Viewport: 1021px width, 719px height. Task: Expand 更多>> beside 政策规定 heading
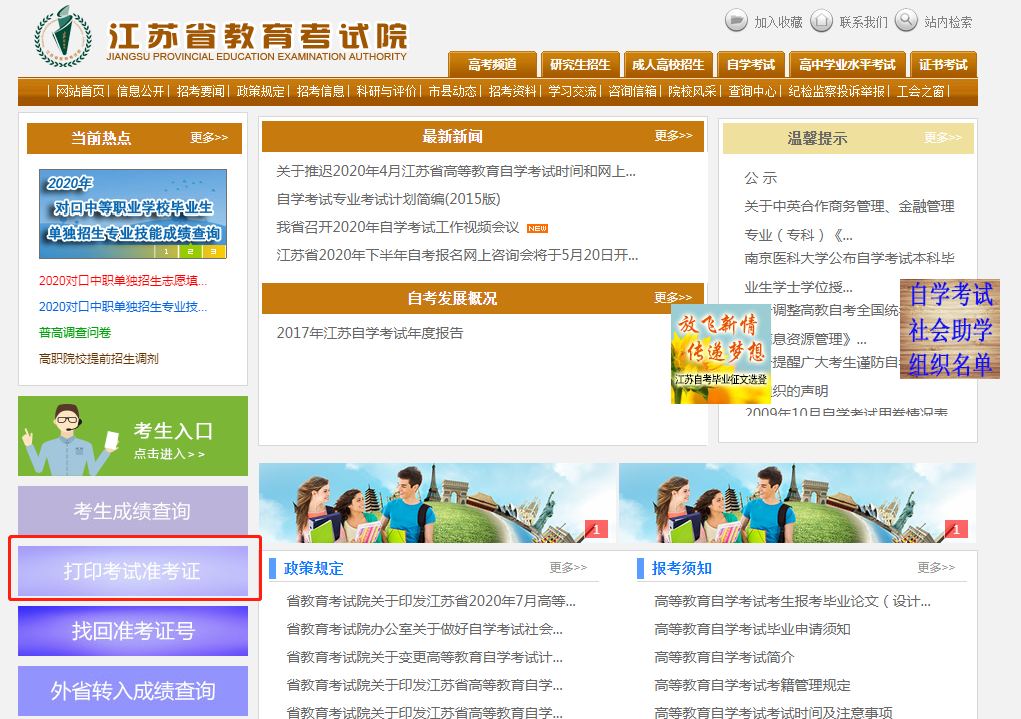click(x=568, y=567)
